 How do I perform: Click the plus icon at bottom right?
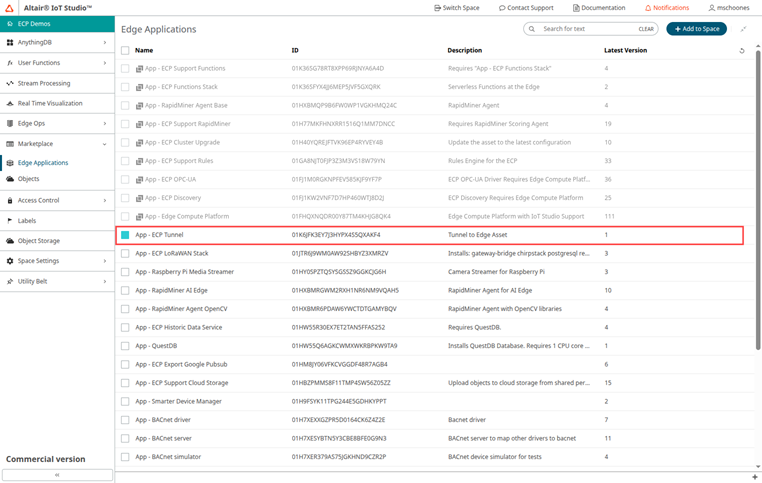tap(755, 477)
